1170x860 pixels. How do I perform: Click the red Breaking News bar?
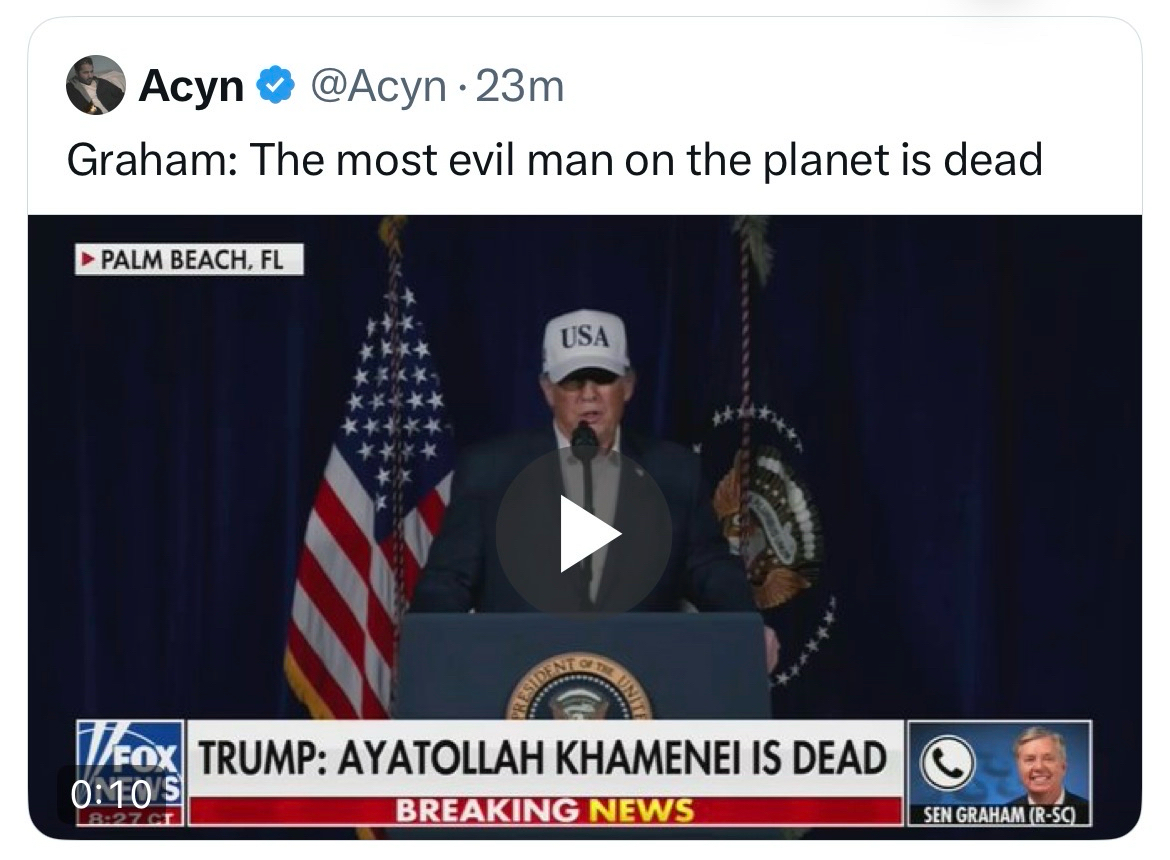pyautogui.click(x=545, y=810)
